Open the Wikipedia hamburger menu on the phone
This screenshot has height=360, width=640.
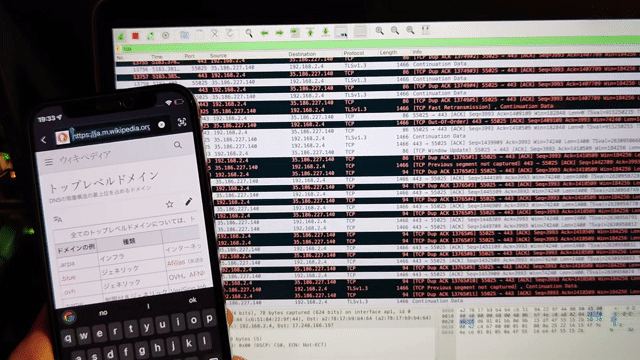pyautogui.click(x=49, y=162)
